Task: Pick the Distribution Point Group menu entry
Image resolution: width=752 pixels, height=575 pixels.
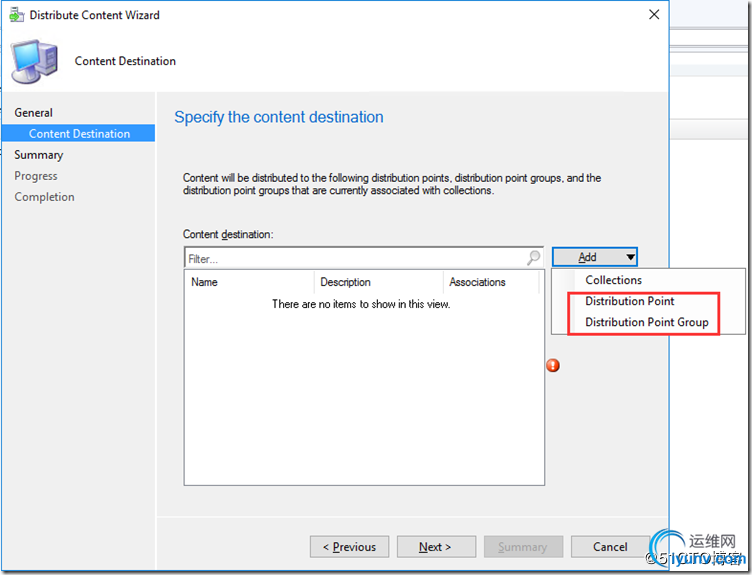Action: 646,322
